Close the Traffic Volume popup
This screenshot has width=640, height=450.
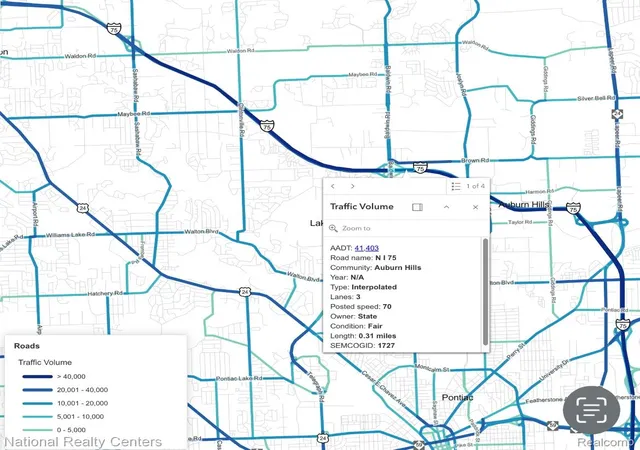click(476, 207)
